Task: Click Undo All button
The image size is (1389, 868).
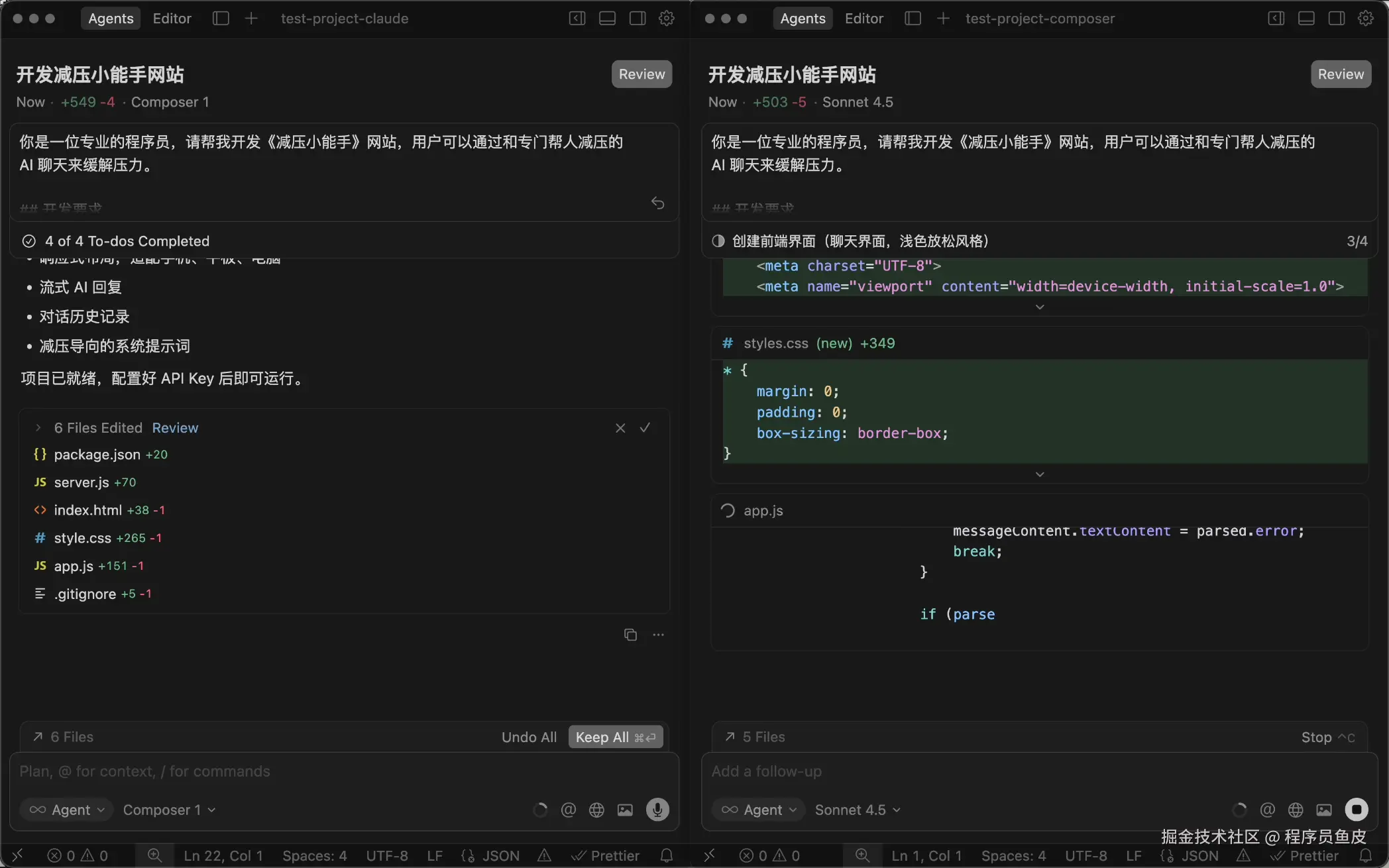Action: click(529, 737)
